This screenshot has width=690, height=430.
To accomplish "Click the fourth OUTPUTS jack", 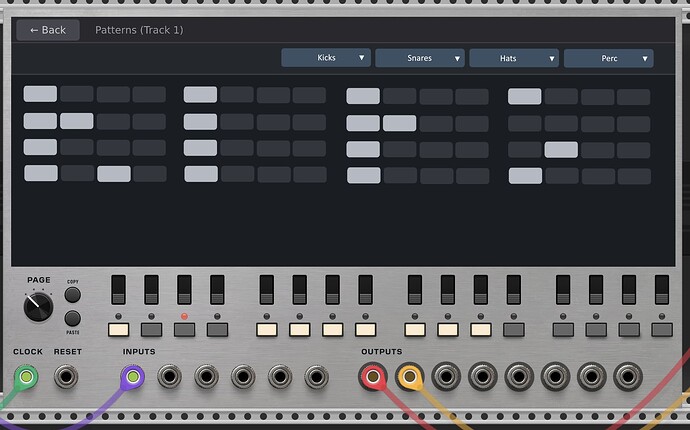I will coord(482,377).
